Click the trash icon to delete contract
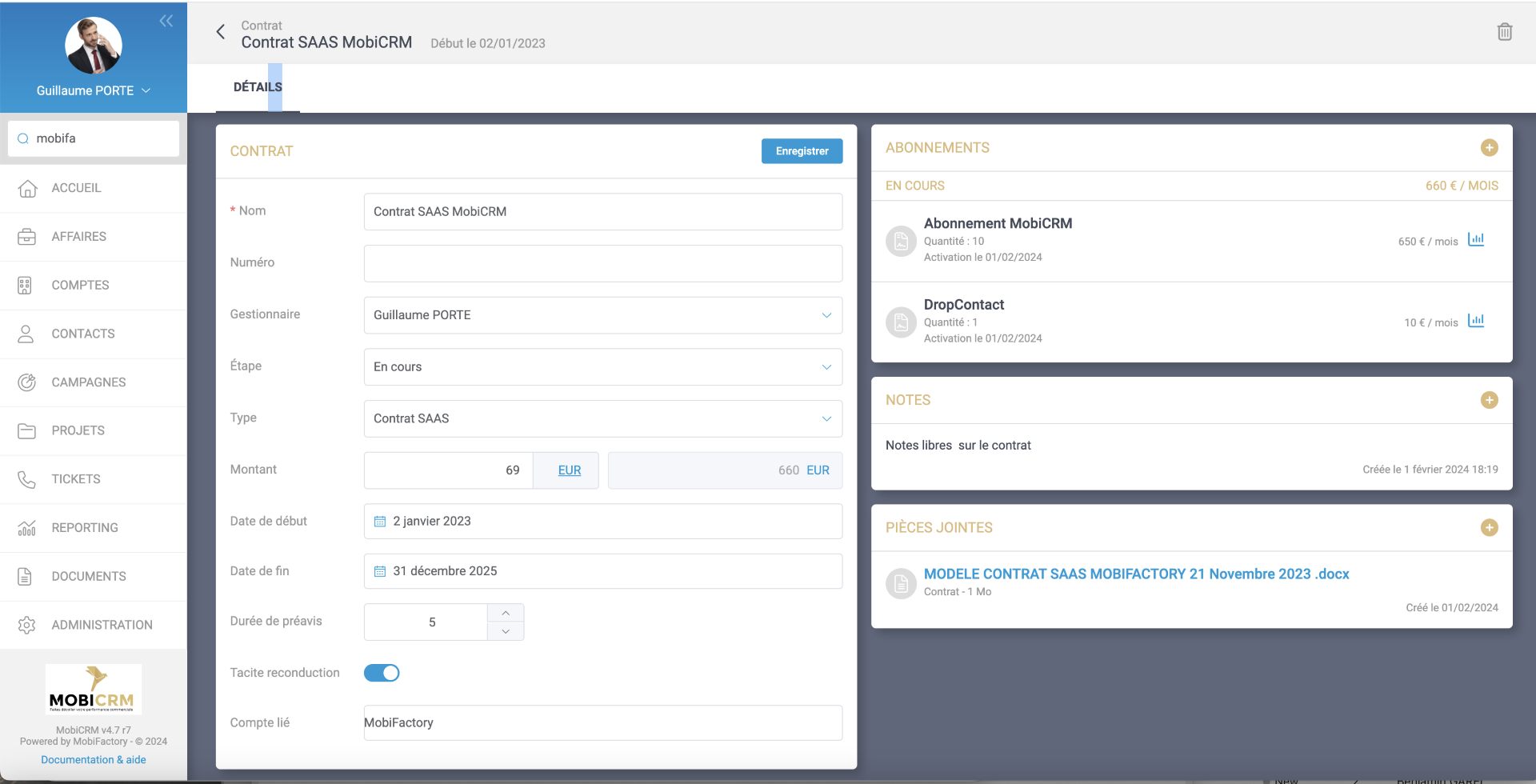 tap(1504, 32)
